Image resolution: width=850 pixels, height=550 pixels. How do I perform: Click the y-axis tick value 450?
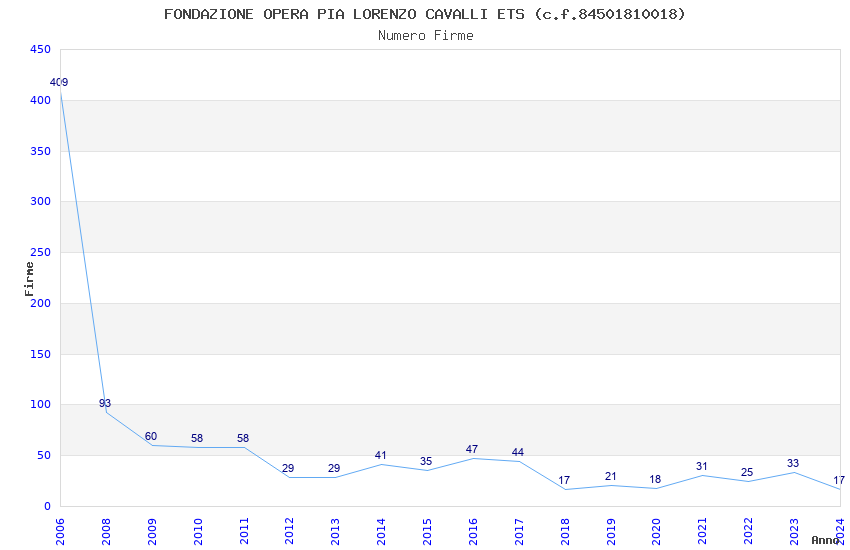point(41,49)
